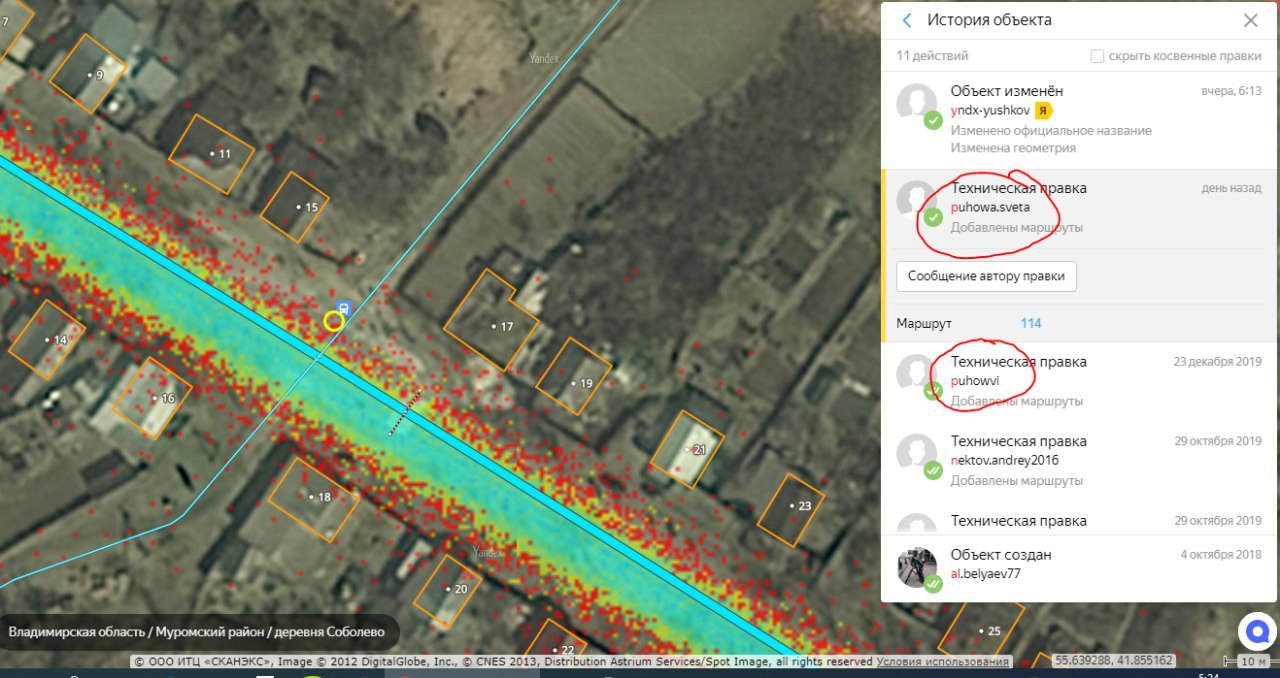
Task: Open route 114 link
Action: [1031, 323]
